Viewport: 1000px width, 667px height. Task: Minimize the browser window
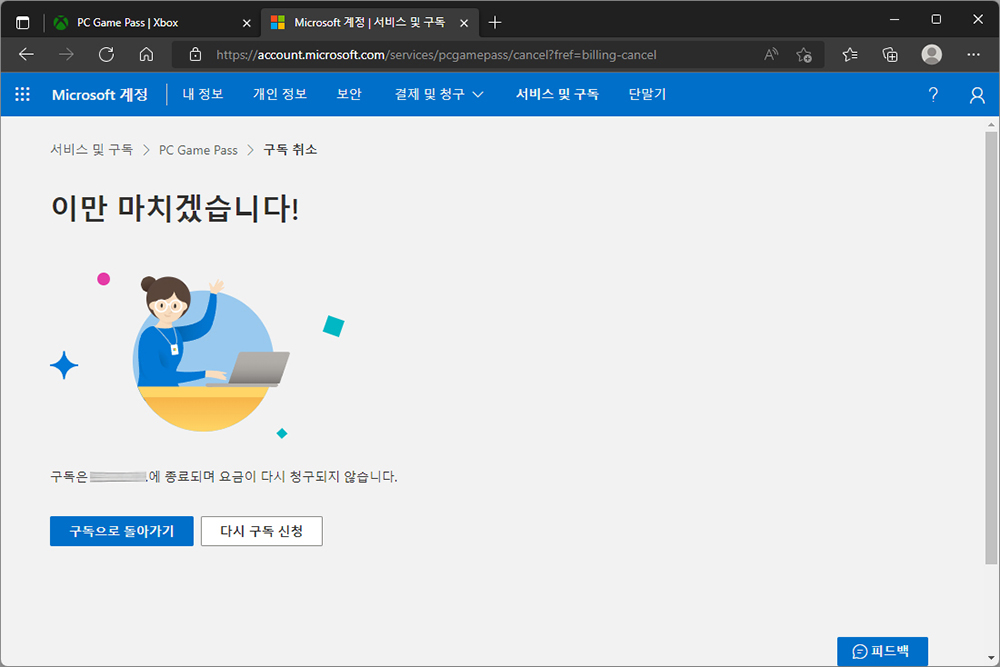[x=895, y=20]
